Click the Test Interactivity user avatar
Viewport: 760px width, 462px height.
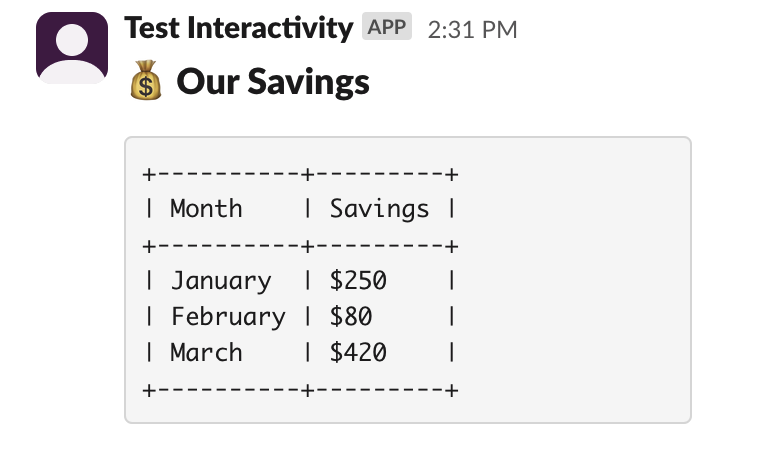pyautogui.click(x=72, y=48)
